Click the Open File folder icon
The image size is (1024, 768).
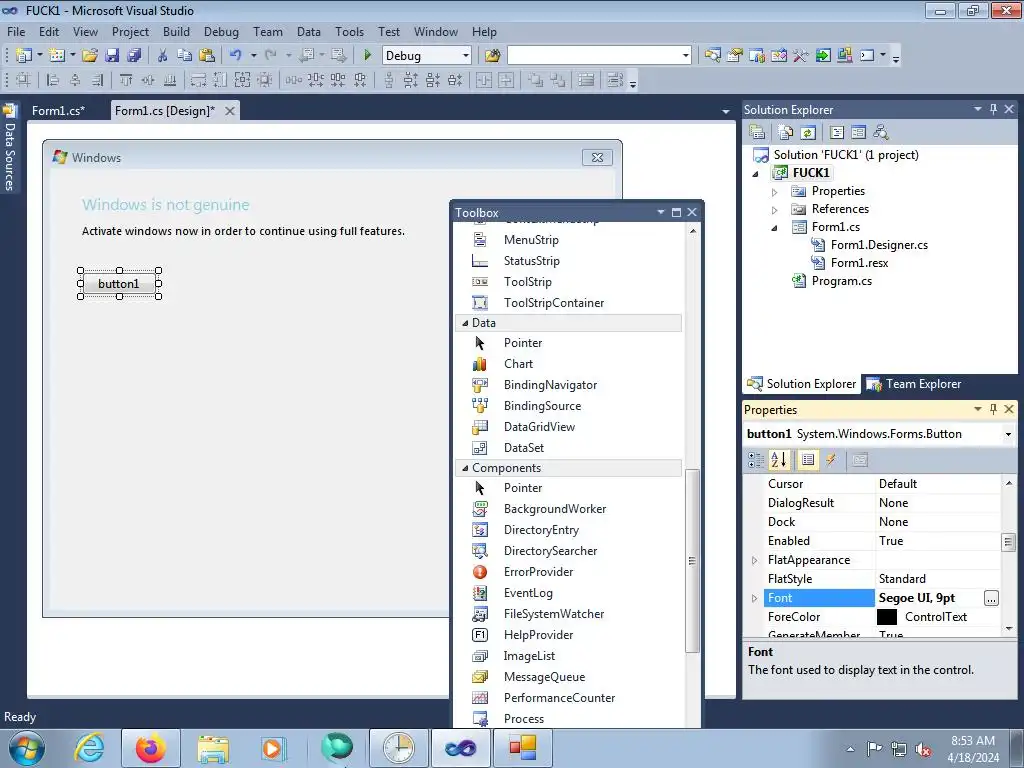pyautogui.click(x=90, y=56)
